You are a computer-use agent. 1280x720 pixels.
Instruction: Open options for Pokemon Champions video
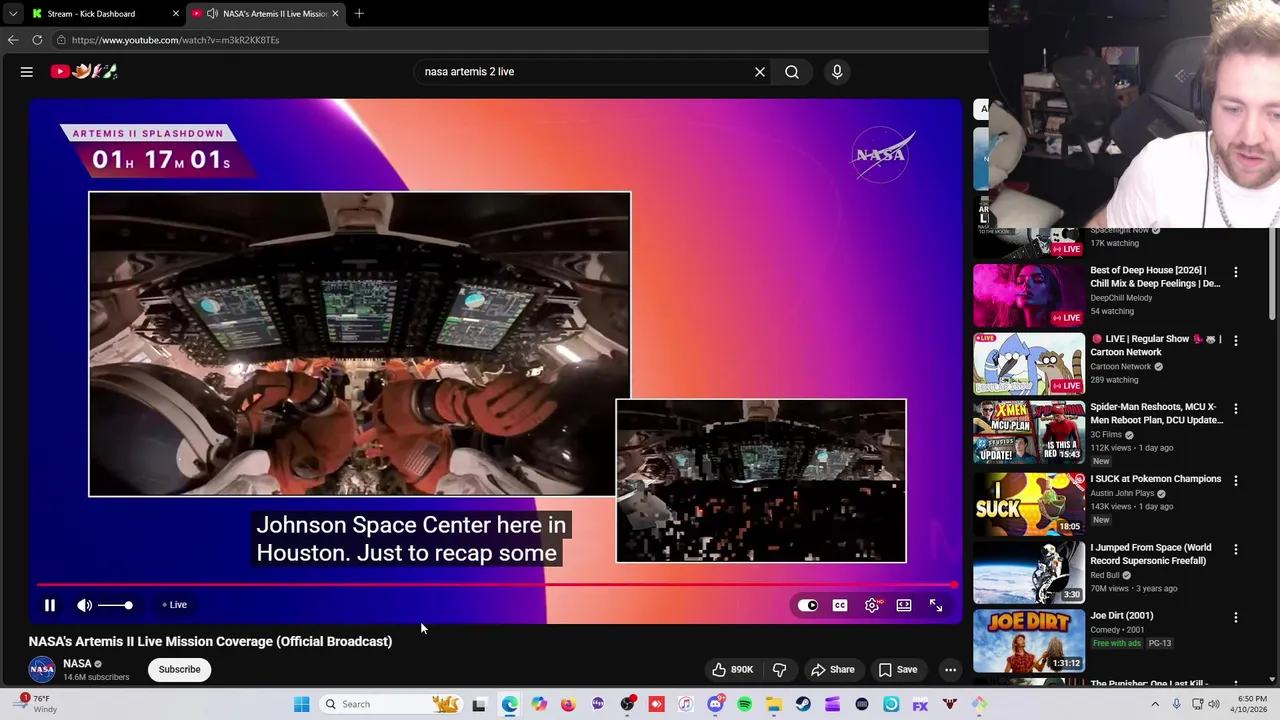1236,481
